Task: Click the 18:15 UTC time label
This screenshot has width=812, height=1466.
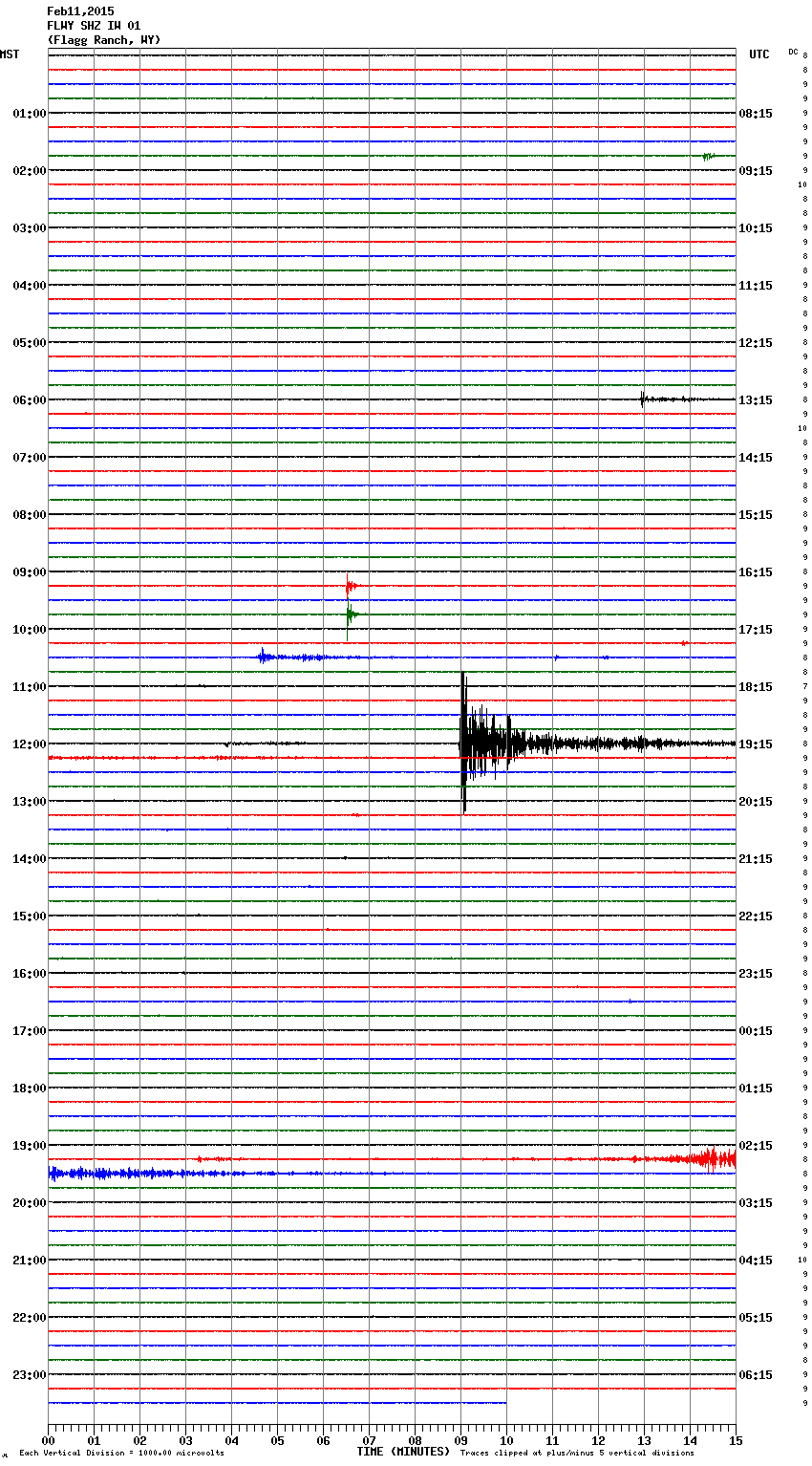Action: 756,687
